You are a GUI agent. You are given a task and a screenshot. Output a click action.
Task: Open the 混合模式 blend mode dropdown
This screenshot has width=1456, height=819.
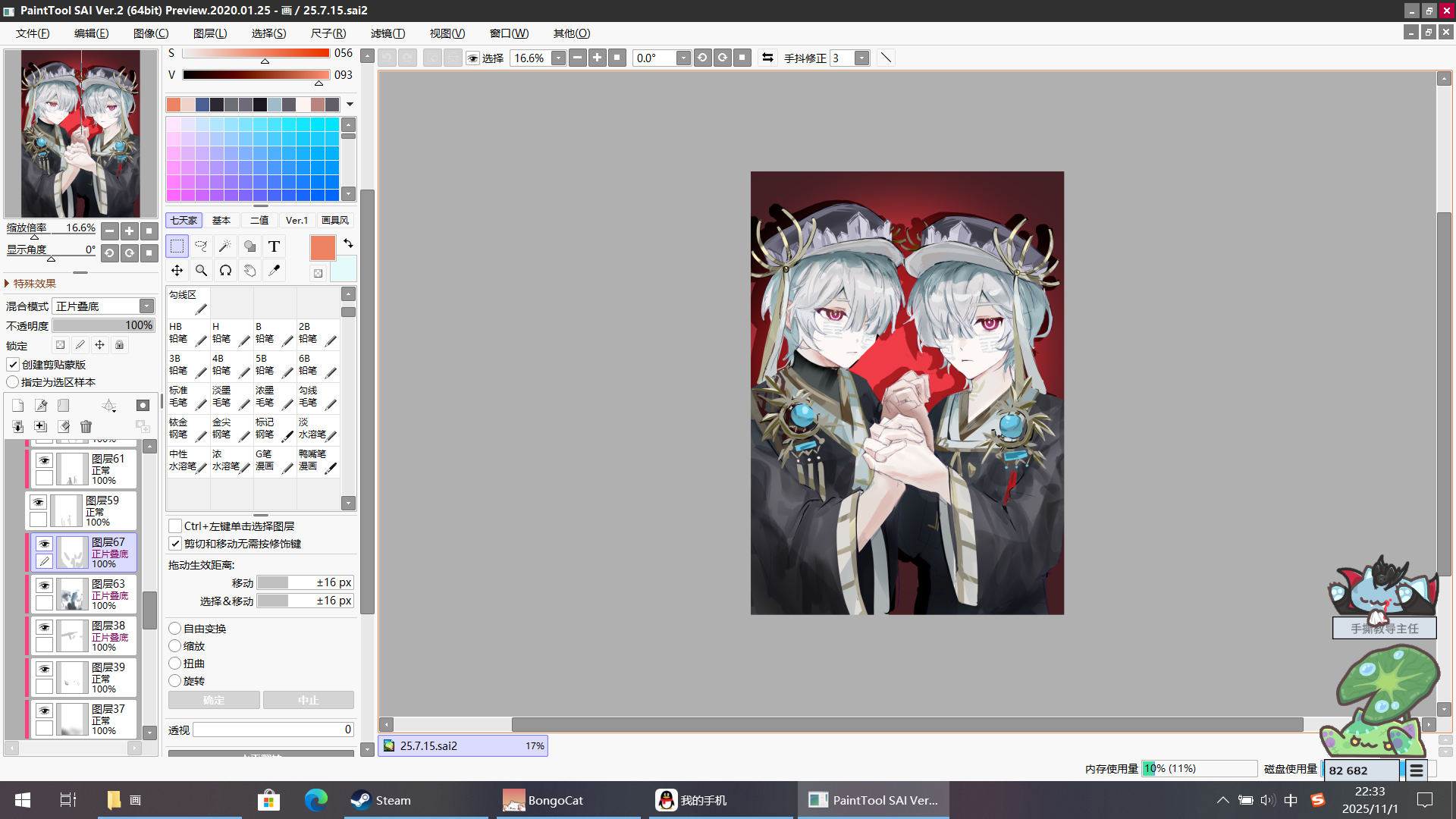click(x=146, y=306)
